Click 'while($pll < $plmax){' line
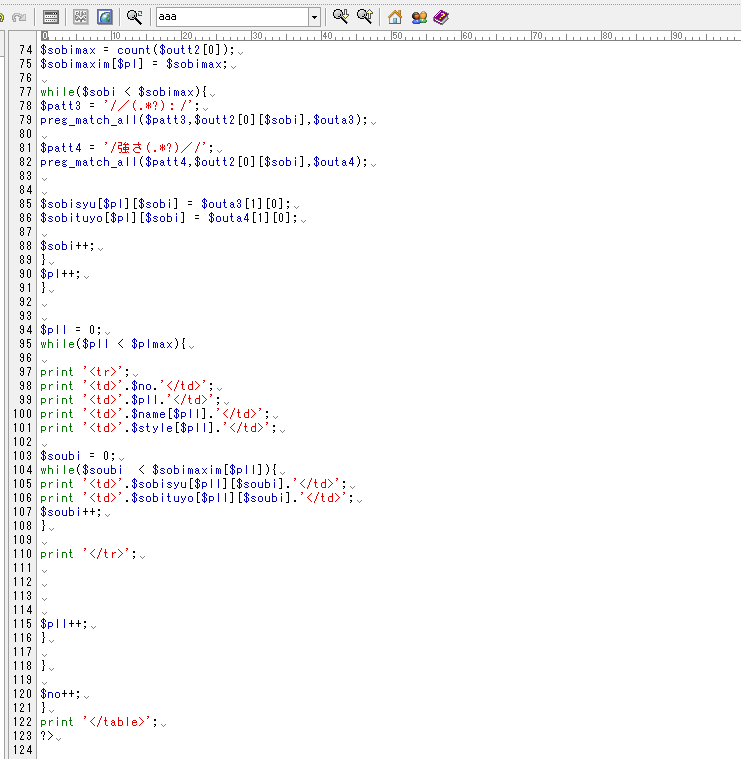Screen dimensions: 741x759 pos(113,344)
